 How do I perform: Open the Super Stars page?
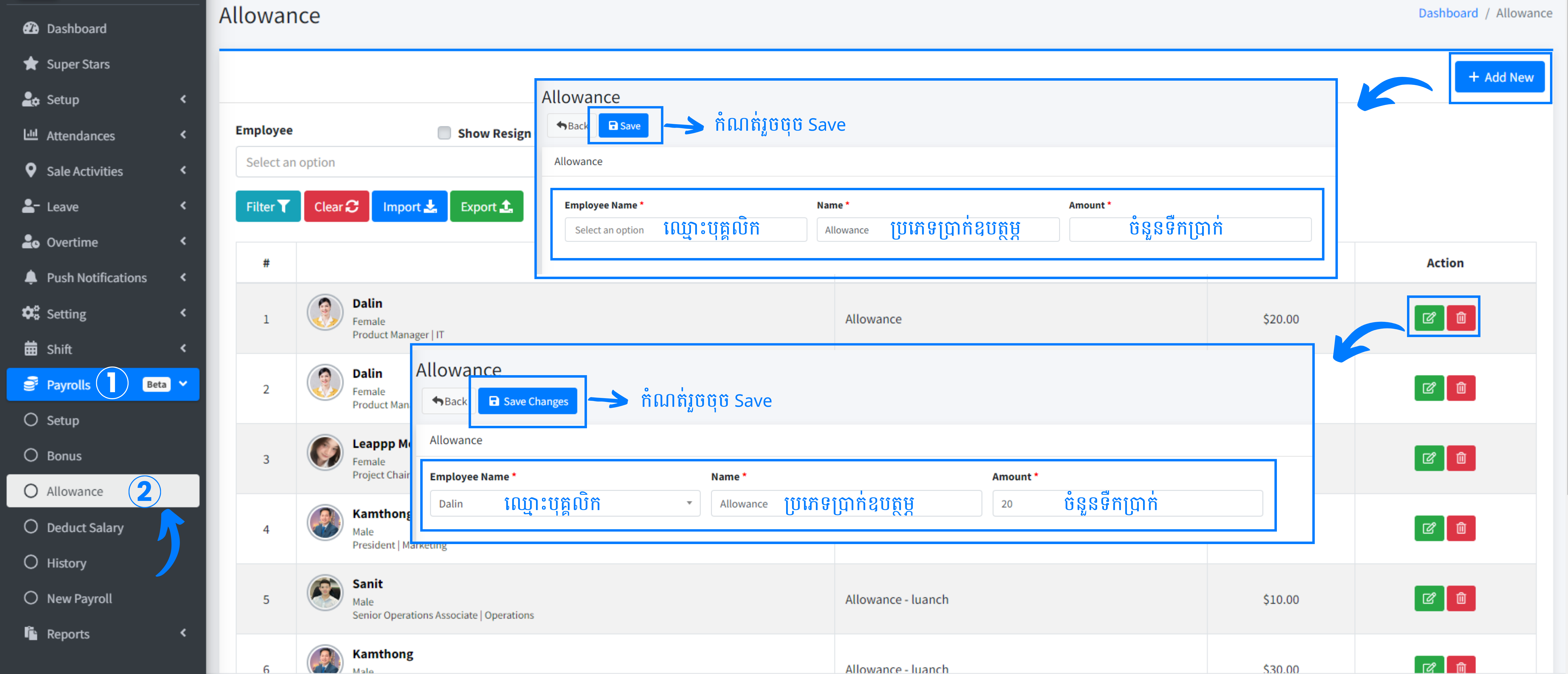[x=78, y=64]
